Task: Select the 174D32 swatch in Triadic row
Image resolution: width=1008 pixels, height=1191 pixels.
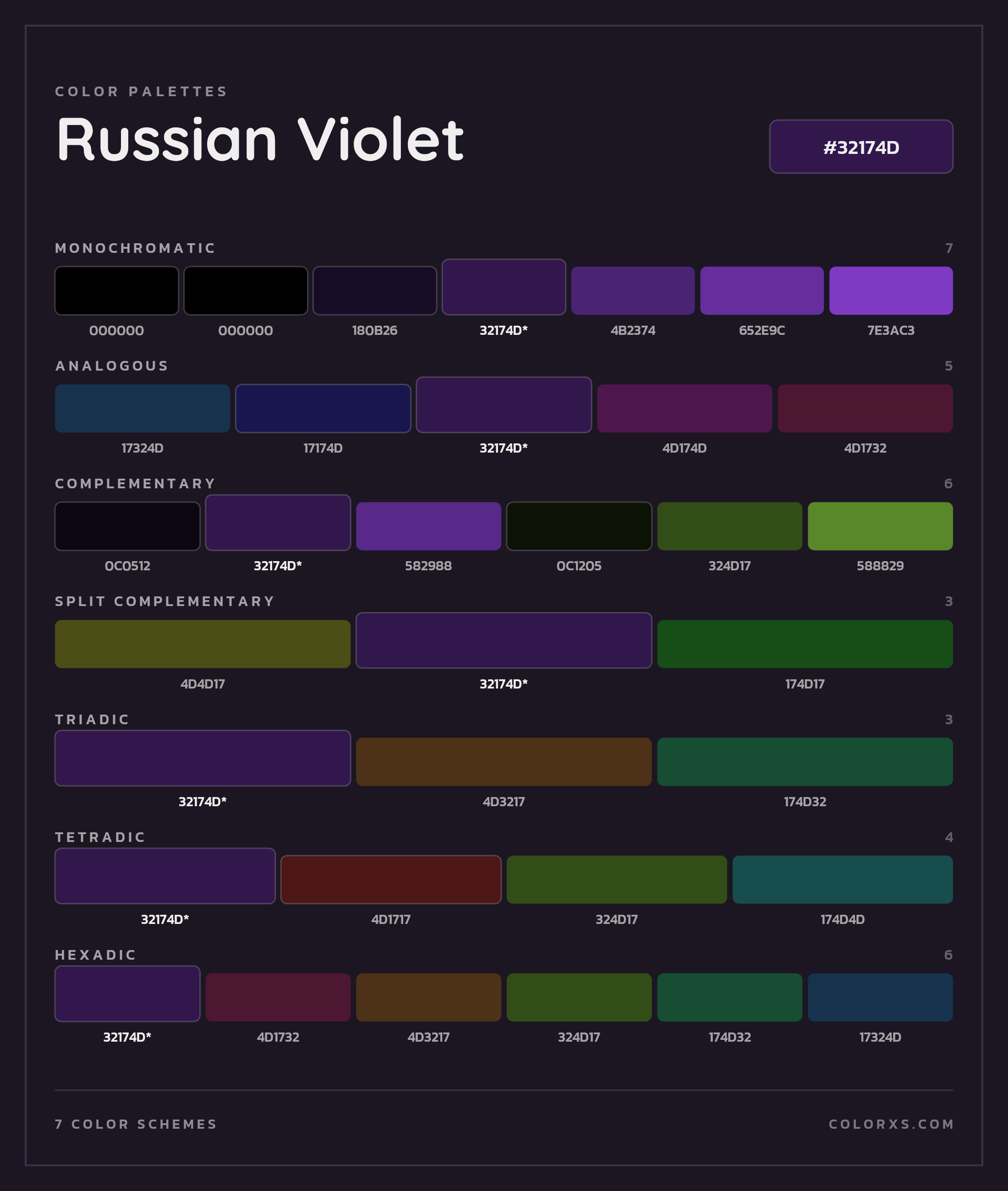Action: (805, 762)
